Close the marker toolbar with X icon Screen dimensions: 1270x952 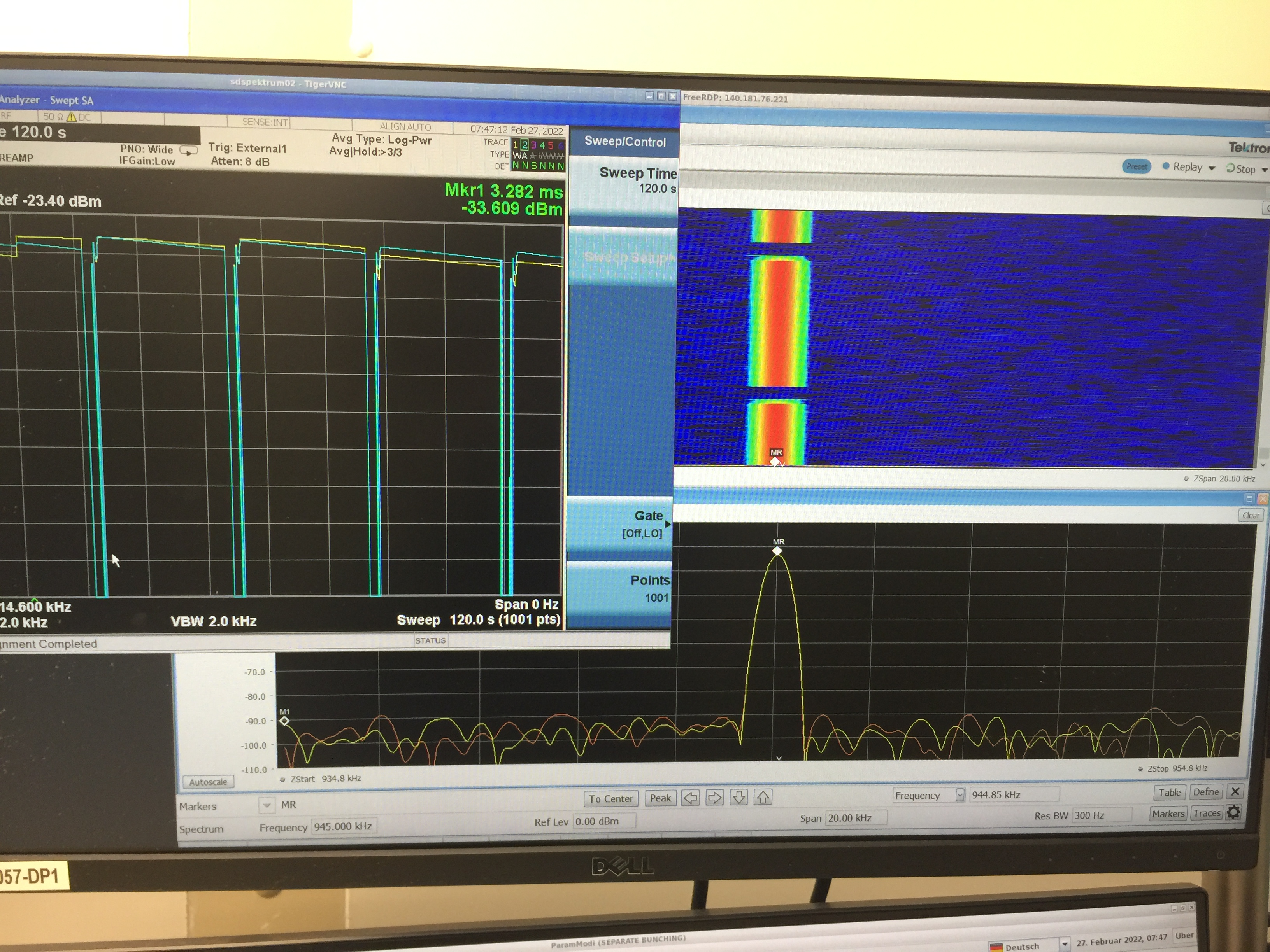tap(1235, 792)
